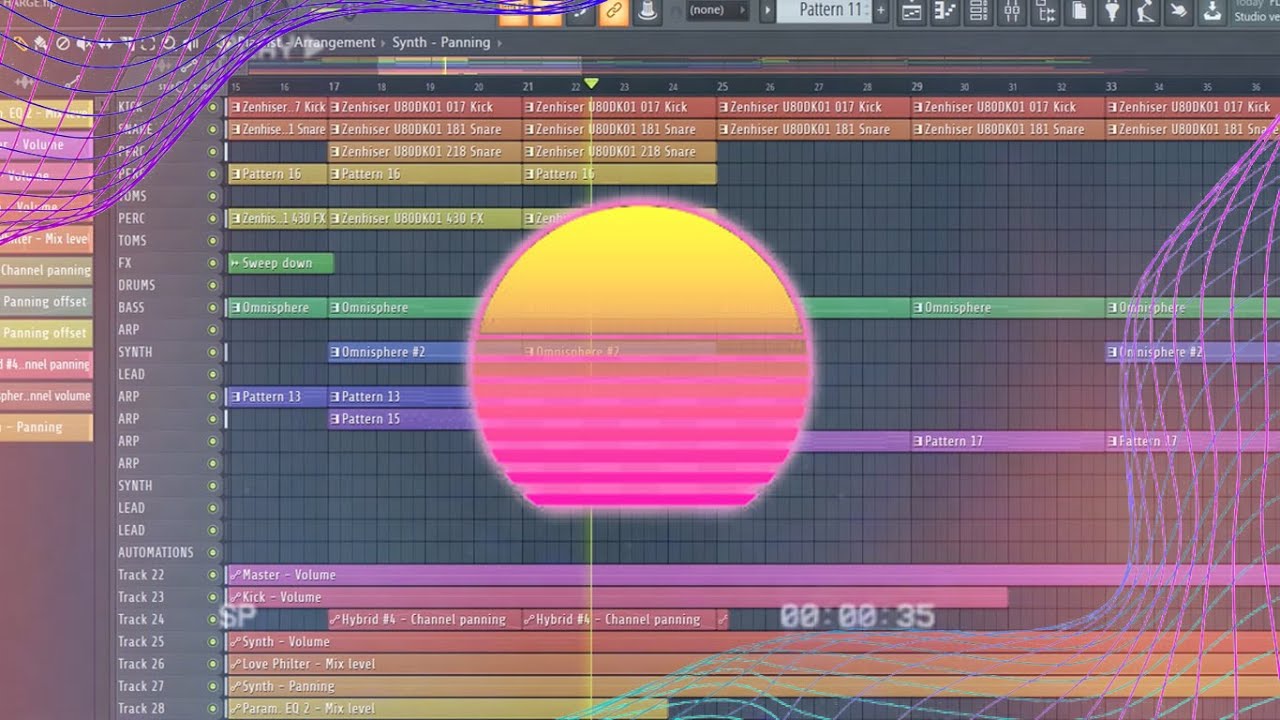This screenshot has height=720, width=1280.
Task: Select the Draw pencil tool in playlist toolbar
Action: click(20, 43)
